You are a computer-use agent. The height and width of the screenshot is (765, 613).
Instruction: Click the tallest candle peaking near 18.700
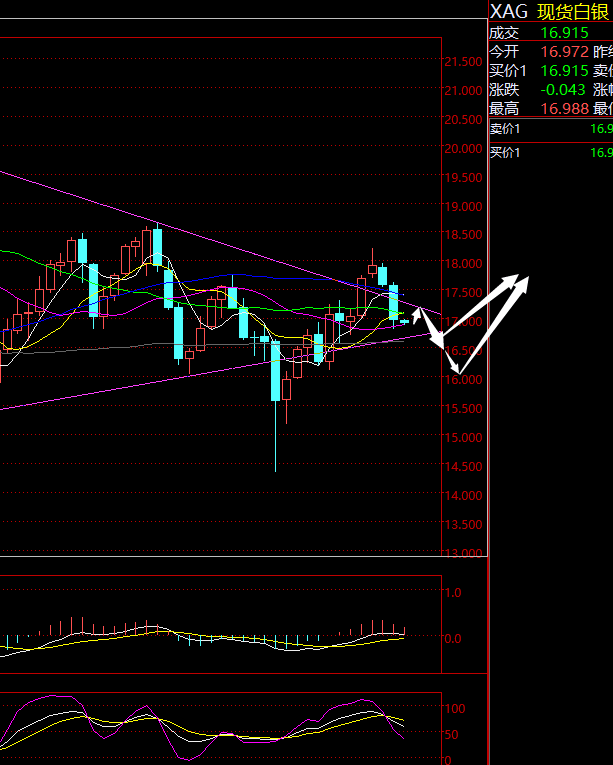(157, 247)
